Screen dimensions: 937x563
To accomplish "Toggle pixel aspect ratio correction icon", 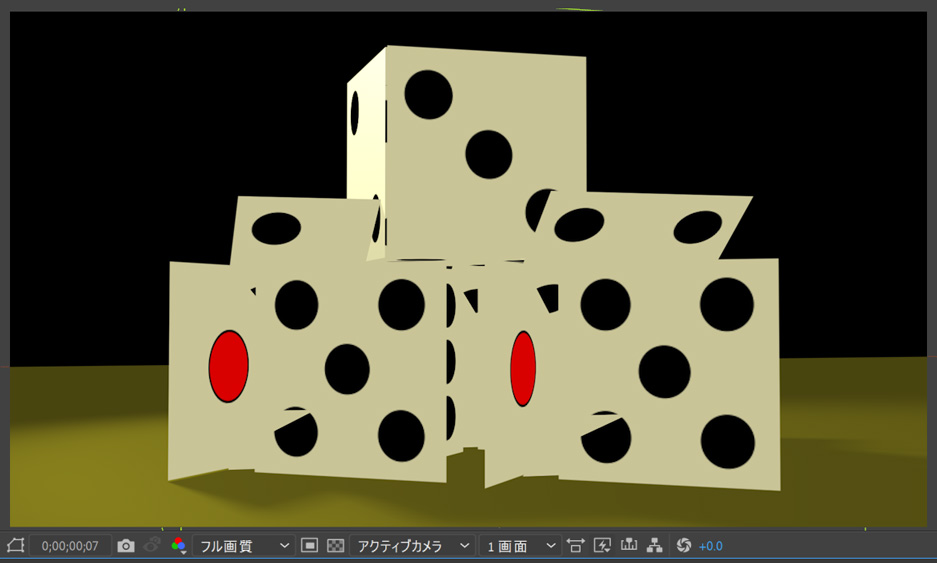I will [576, 545].
